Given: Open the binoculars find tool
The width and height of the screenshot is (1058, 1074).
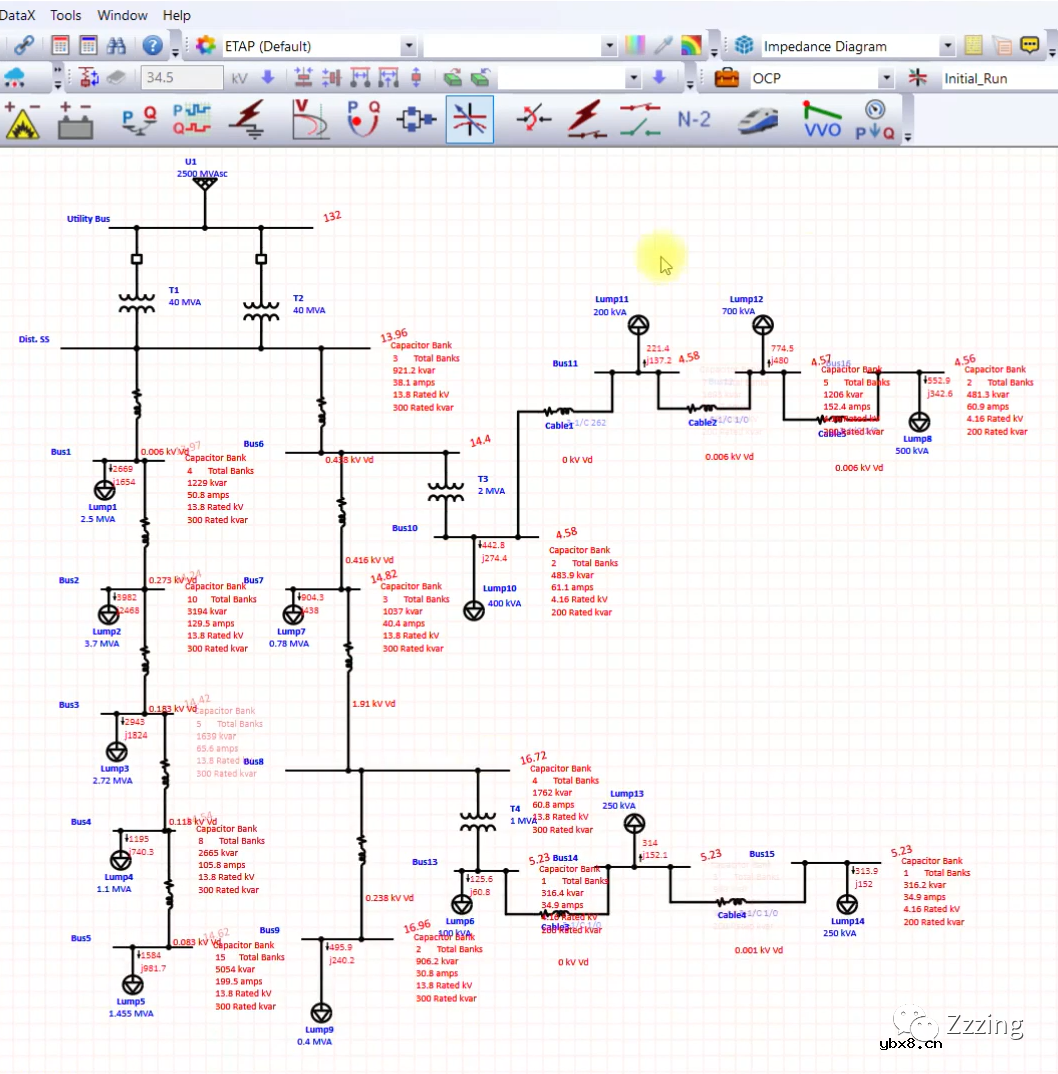Looking at the screenshot, I should pyautogui.click(x=115, y=46).
